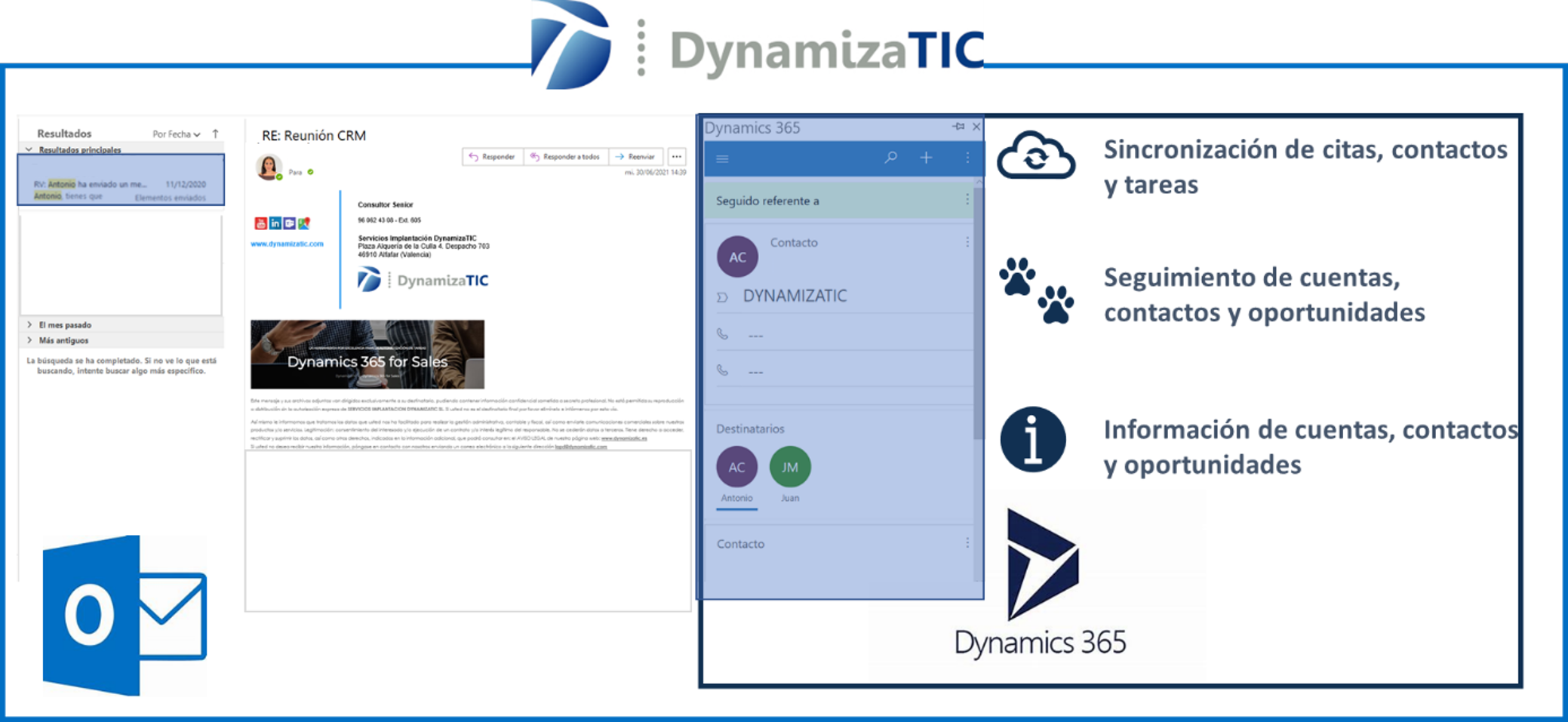Click the YouTube icon in email signature

[x=260, y=223]
